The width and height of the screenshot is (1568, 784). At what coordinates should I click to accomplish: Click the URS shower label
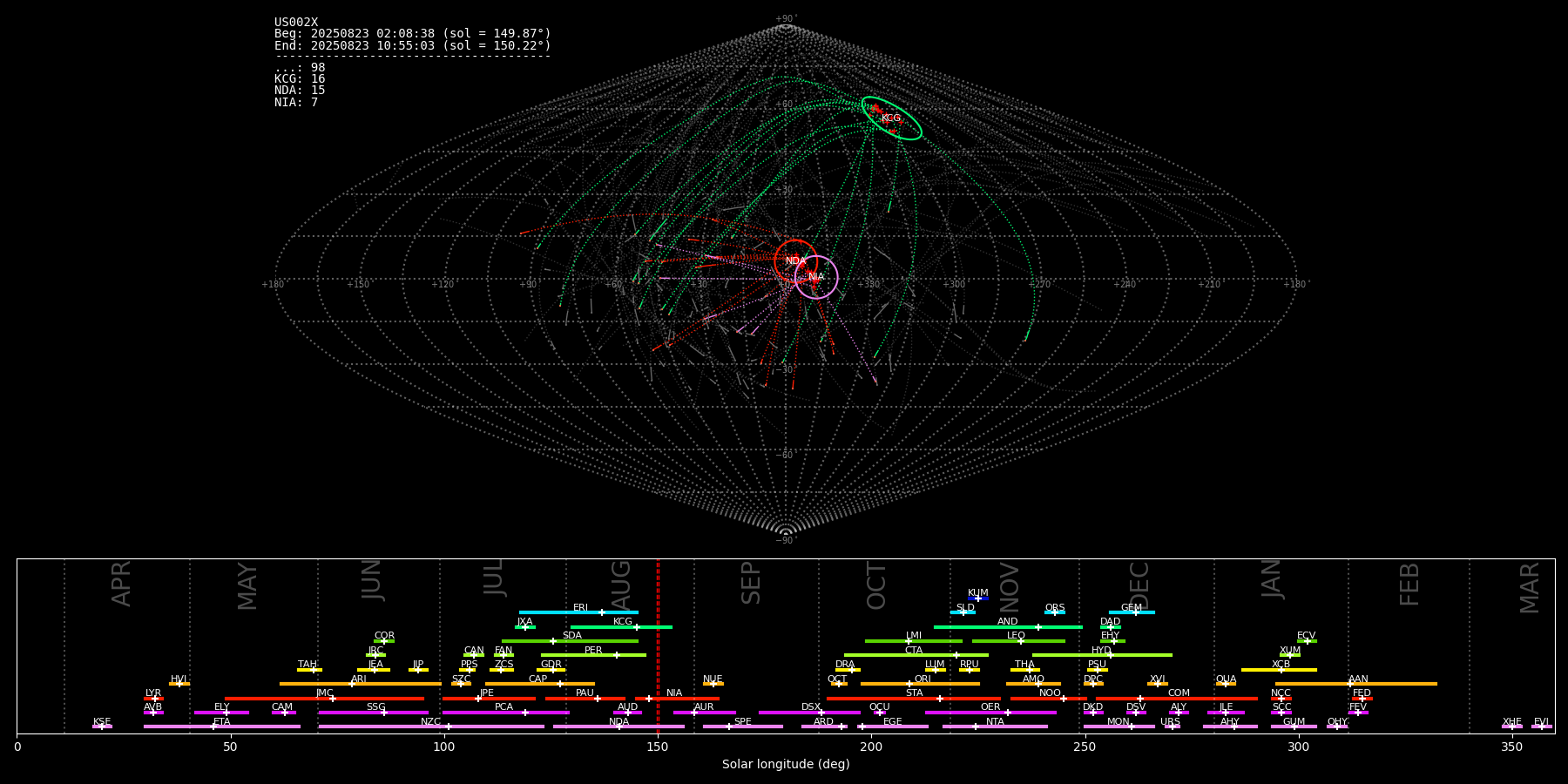point(1170,722)
